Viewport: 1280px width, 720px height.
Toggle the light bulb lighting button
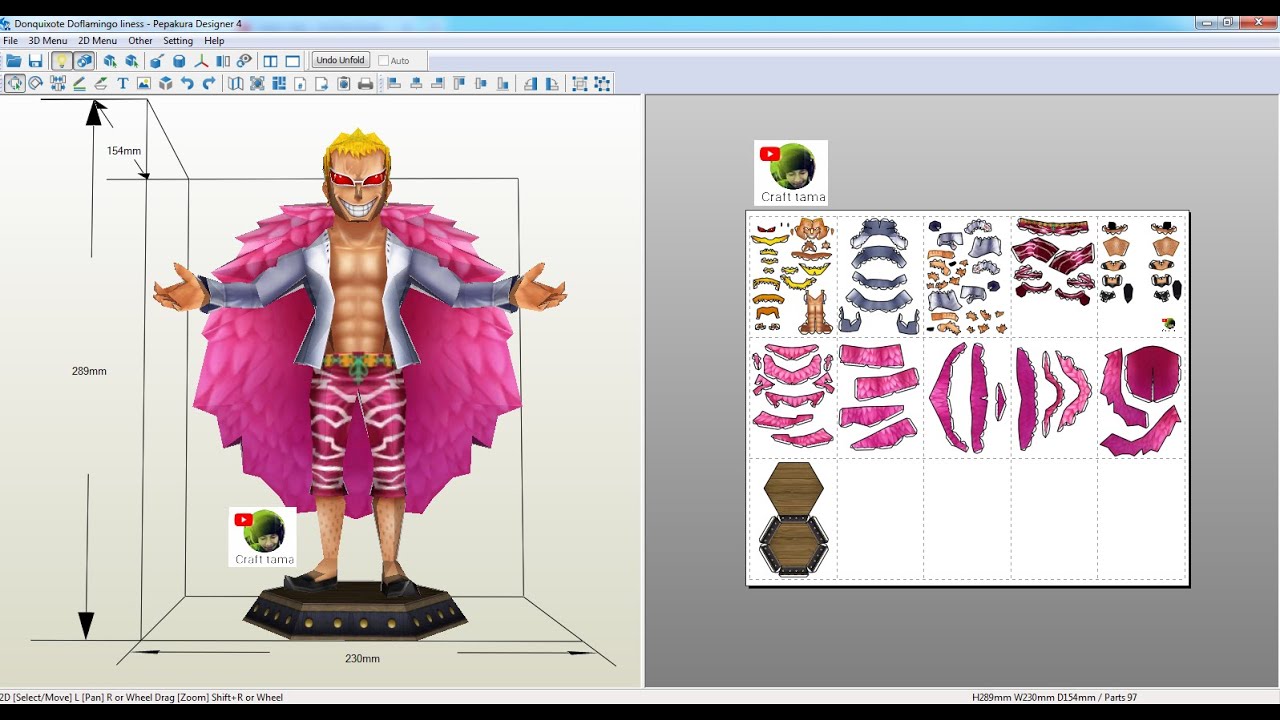(62, 60)
